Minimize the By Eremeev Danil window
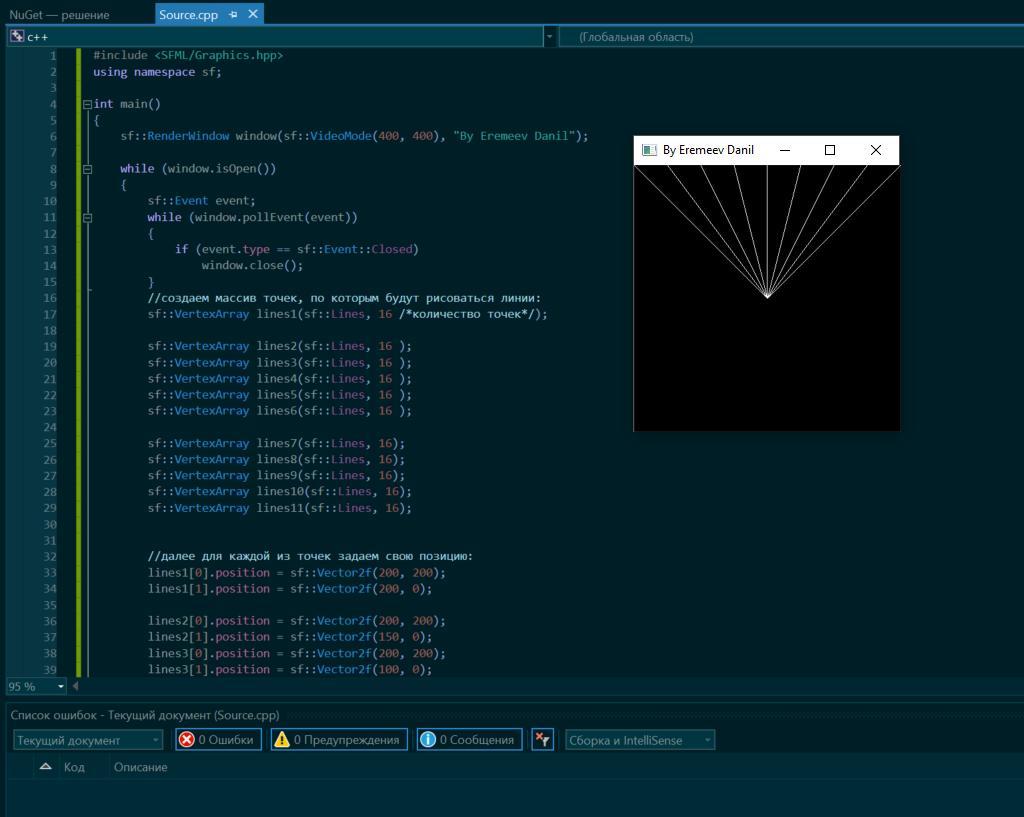This screenshot has width=1024, height=817. point(785,150)
